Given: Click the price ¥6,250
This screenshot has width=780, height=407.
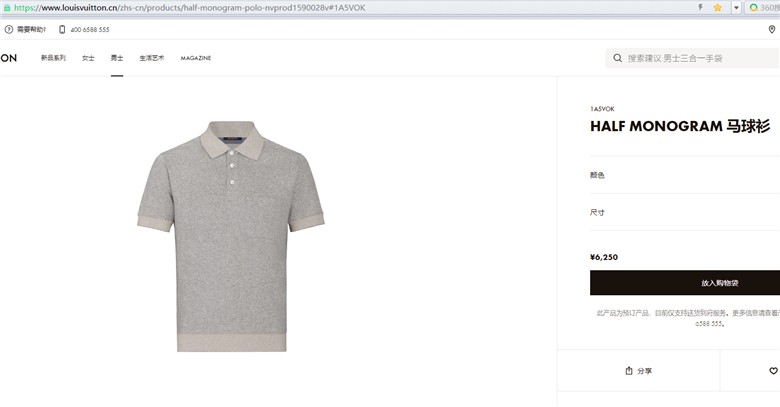Looking at the screenshot, I should (604, 257).
